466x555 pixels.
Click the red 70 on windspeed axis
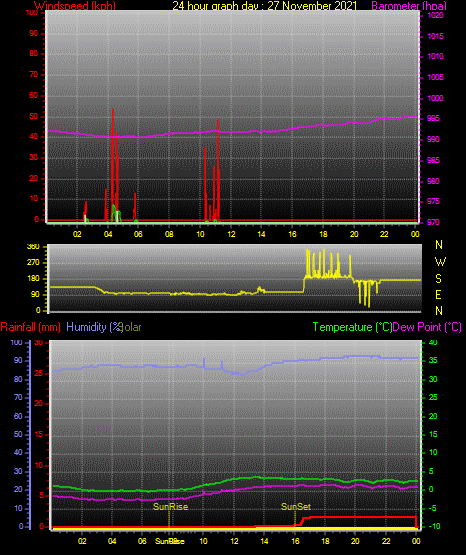[33, 75]
